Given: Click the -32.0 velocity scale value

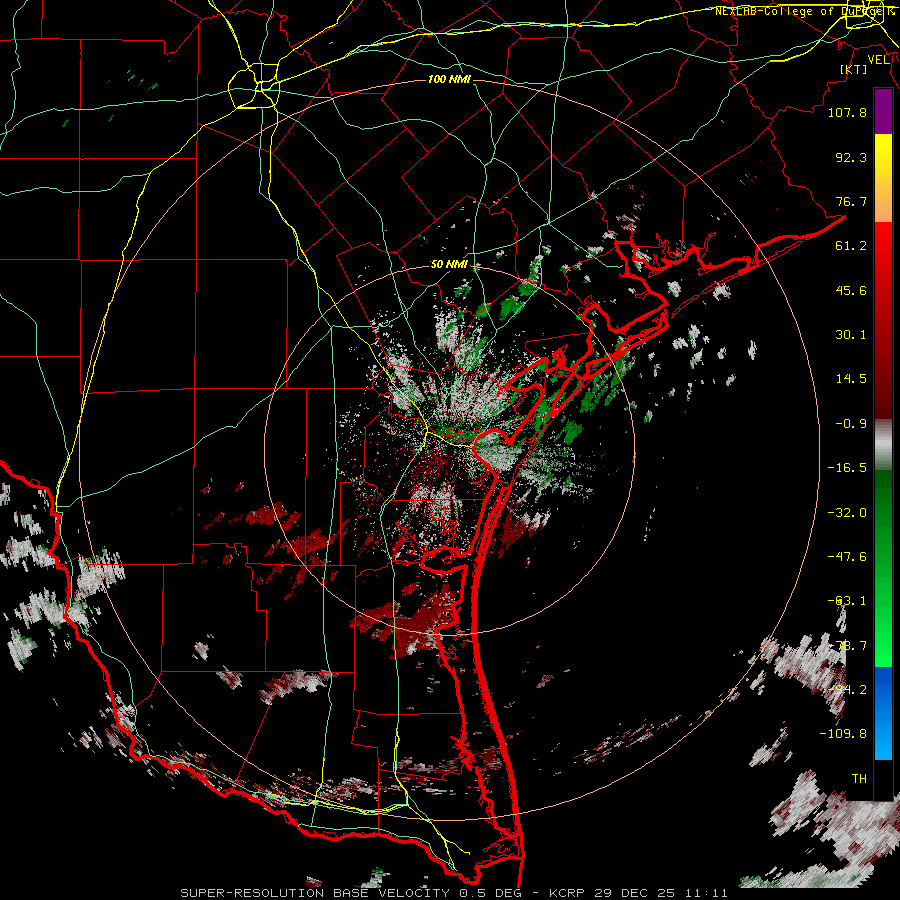Looking at the screenshot, I should point(847,513).
